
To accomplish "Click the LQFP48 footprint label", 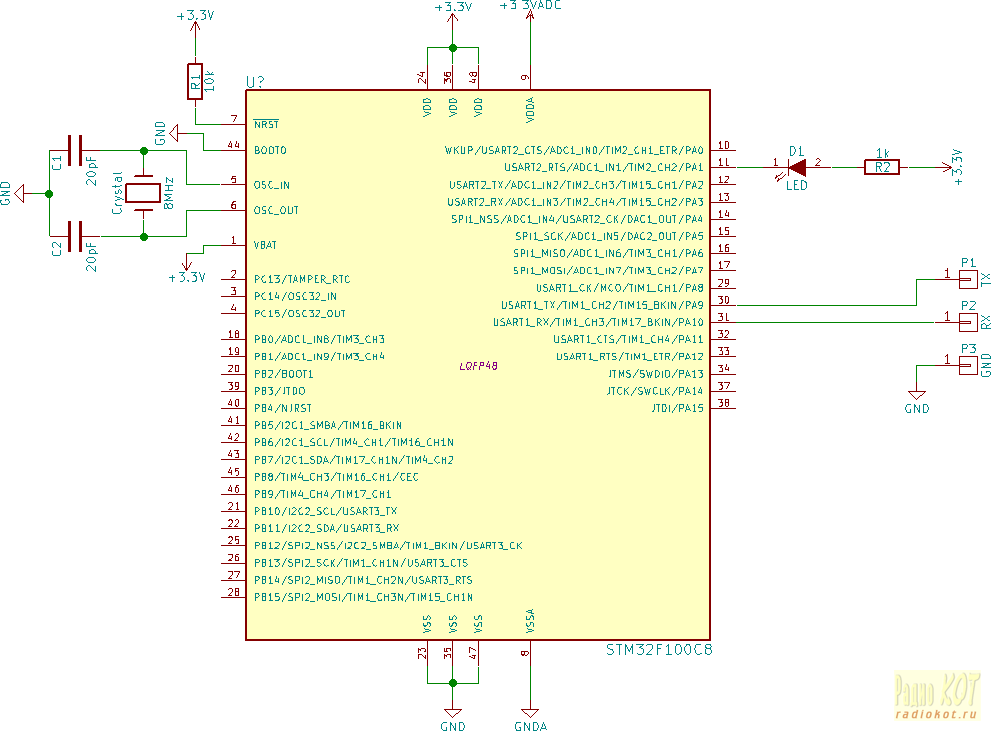I will (478, 367).
